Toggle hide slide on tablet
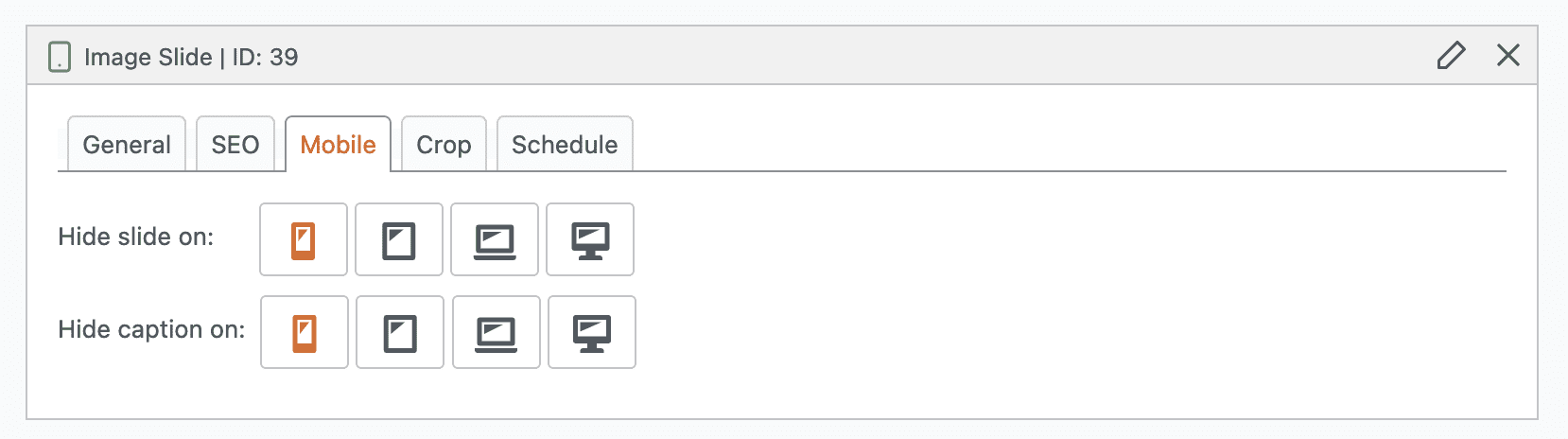The width and height of the screenshot is (1568, 439). pyautogui.click(x=399, y=240)
